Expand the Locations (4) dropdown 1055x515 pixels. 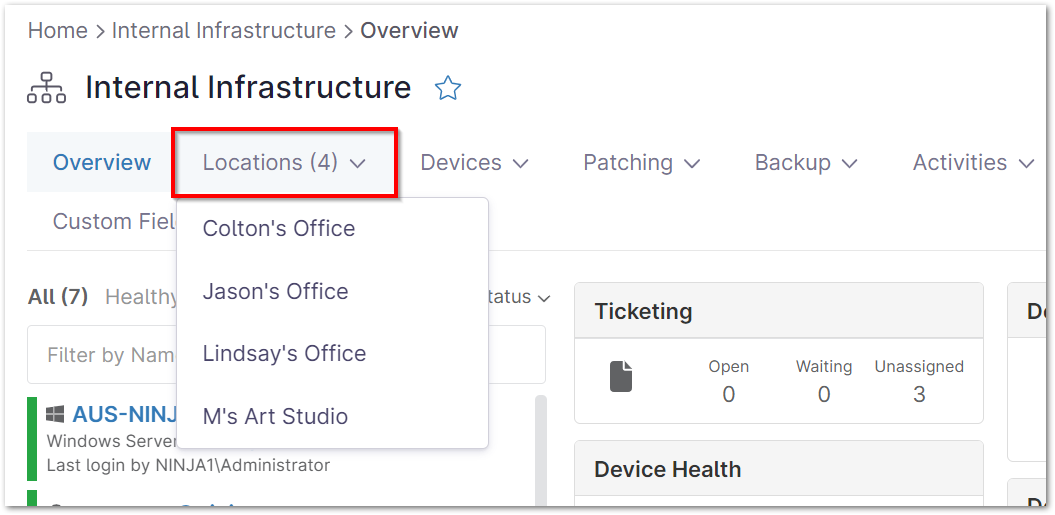coord(285,162)
